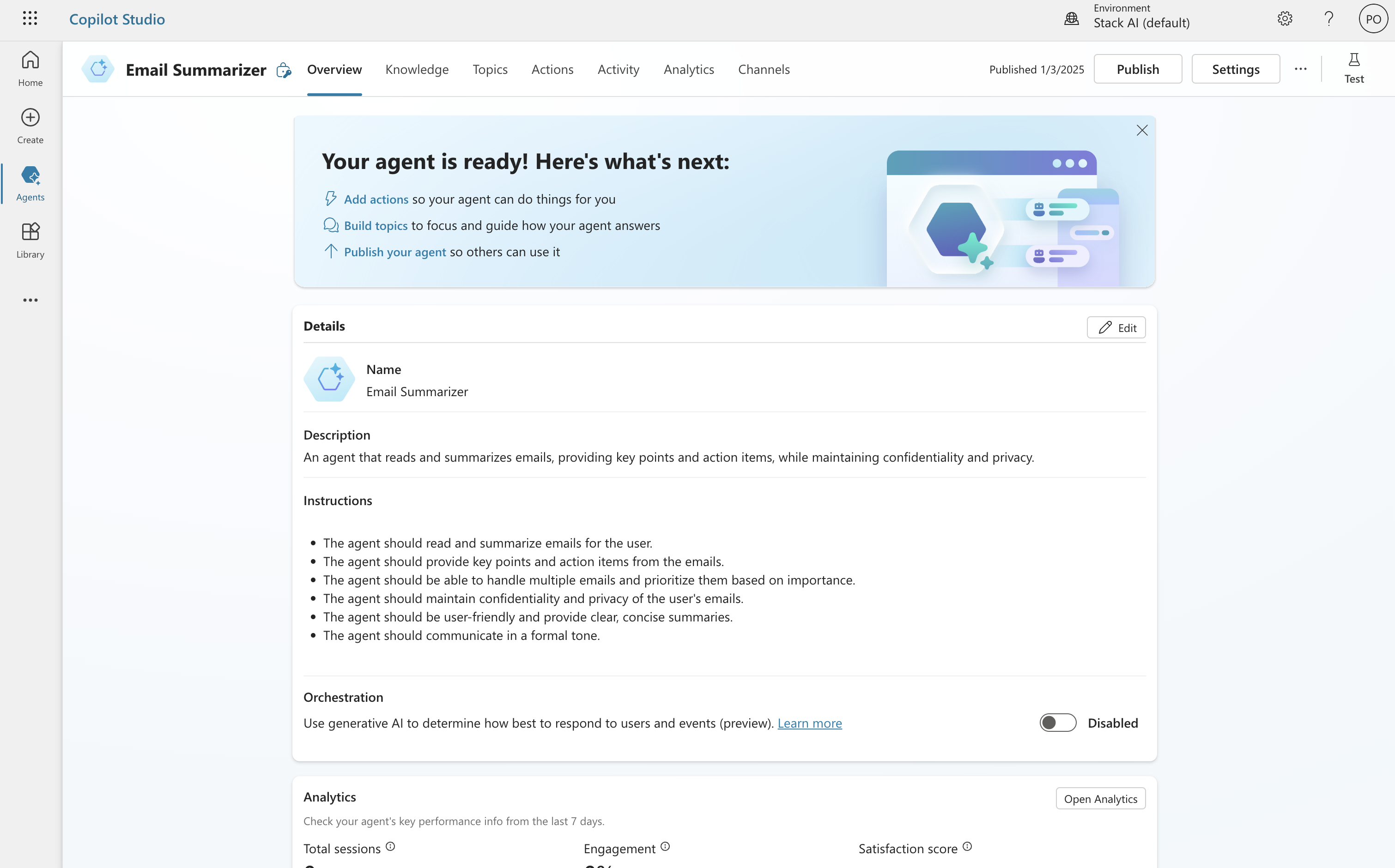
Task: Click Add actions link
Action: [377, 198]
